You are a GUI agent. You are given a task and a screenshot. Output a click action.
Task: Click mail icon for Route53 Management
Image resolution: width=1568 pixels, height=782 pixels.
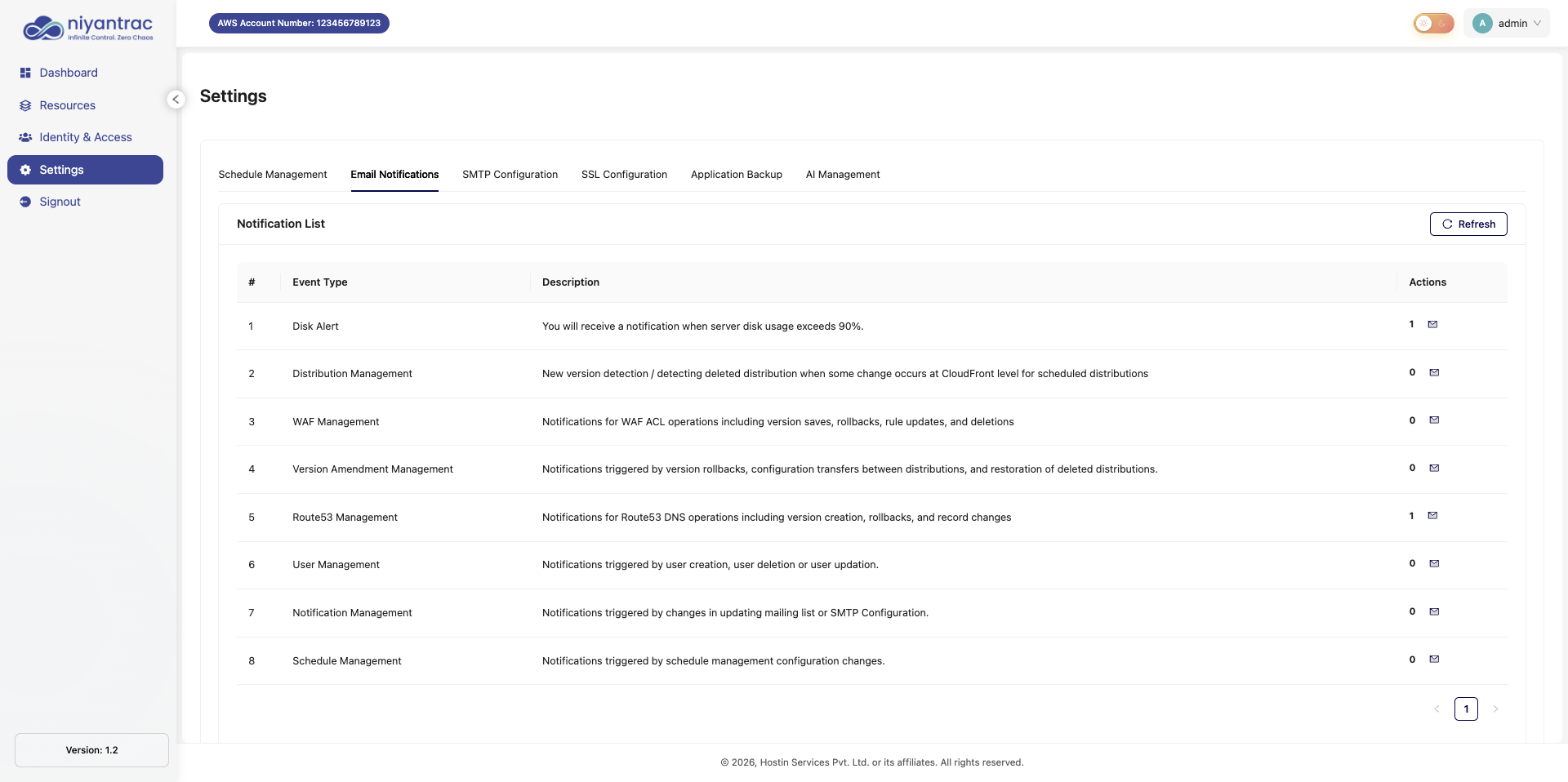[1432, 516]
